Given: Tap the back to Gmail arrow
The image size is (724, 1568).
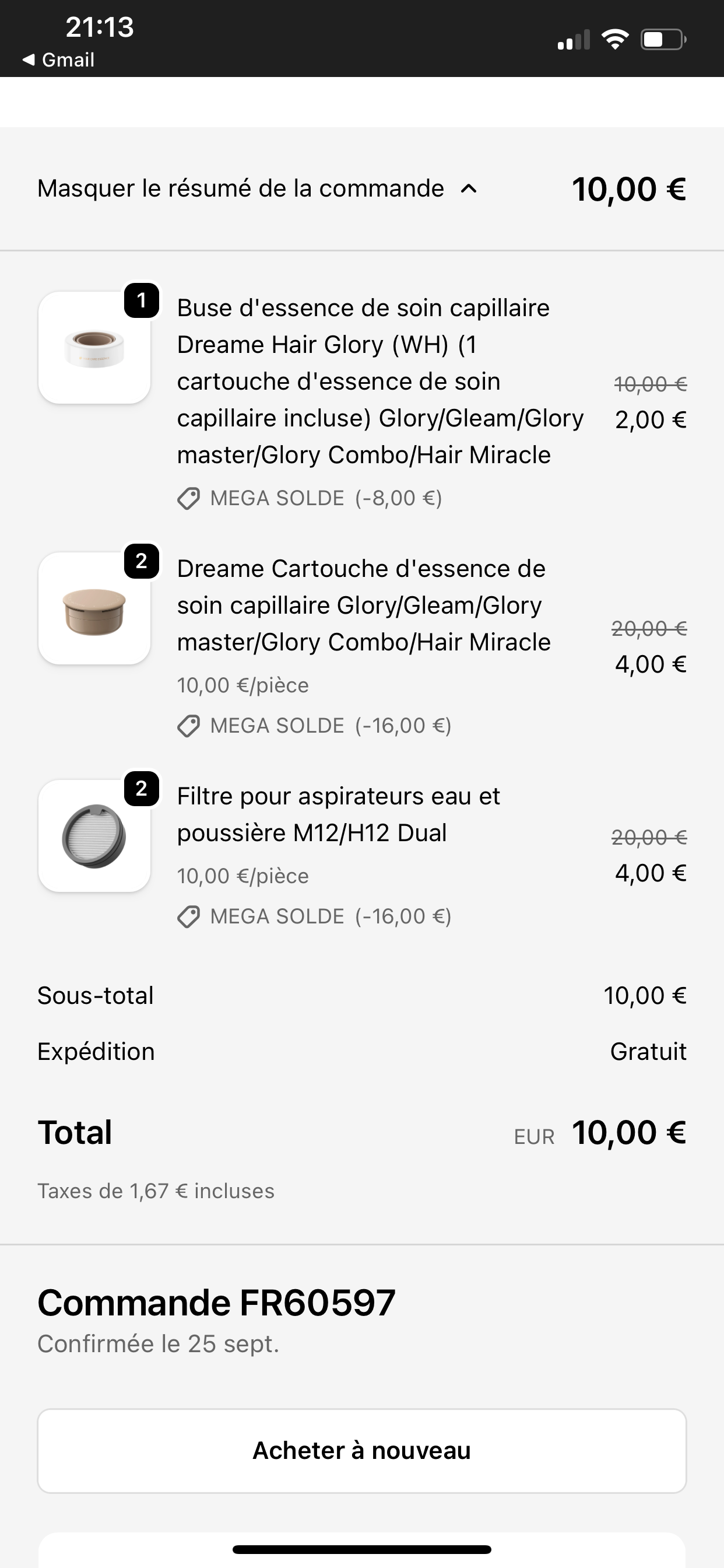Looking at the screenshot, I should click(x=29, y=60).
